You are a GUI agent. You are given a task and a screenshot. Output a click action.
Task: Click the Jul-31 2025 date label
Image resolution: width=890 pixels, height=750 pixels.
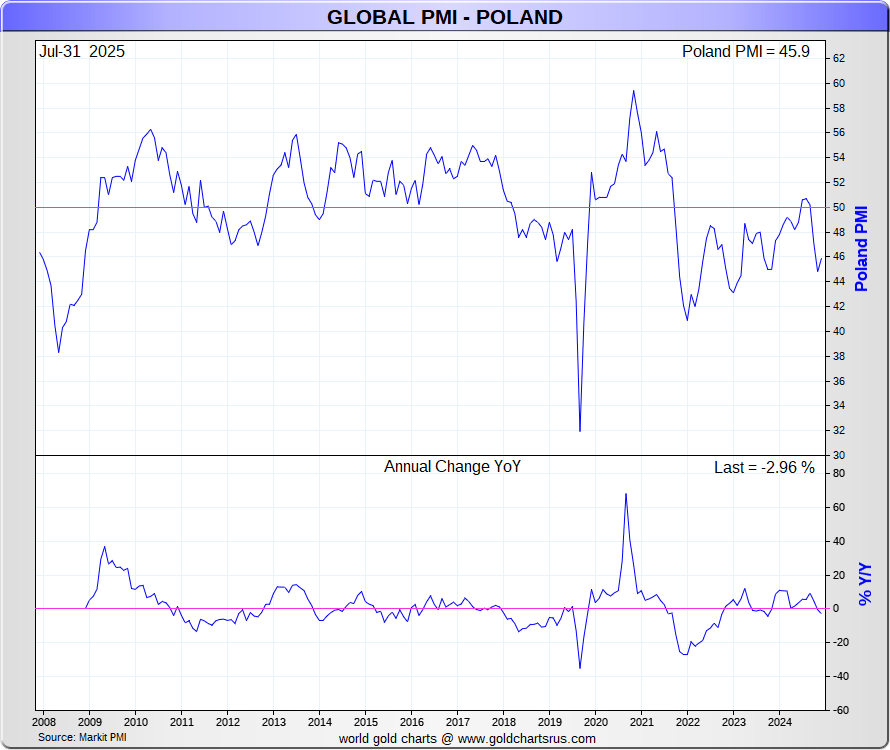(x=82, y=52)
